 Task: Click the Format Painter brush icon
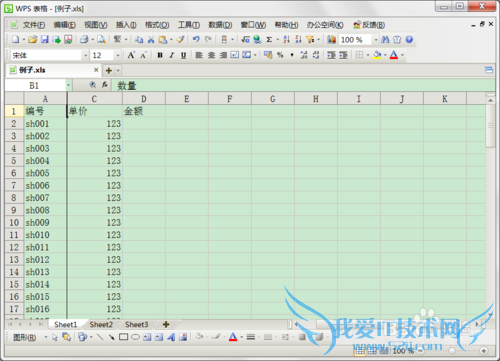(181, 39)
